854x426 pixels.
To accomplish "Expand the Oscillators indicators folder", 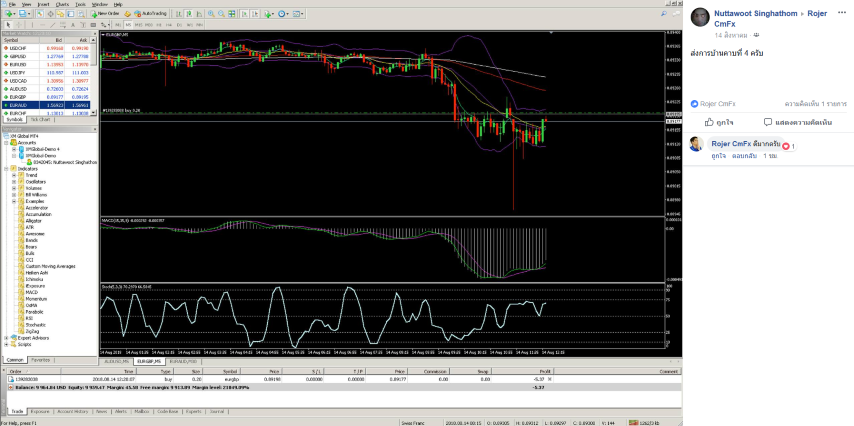I will 14,182.
